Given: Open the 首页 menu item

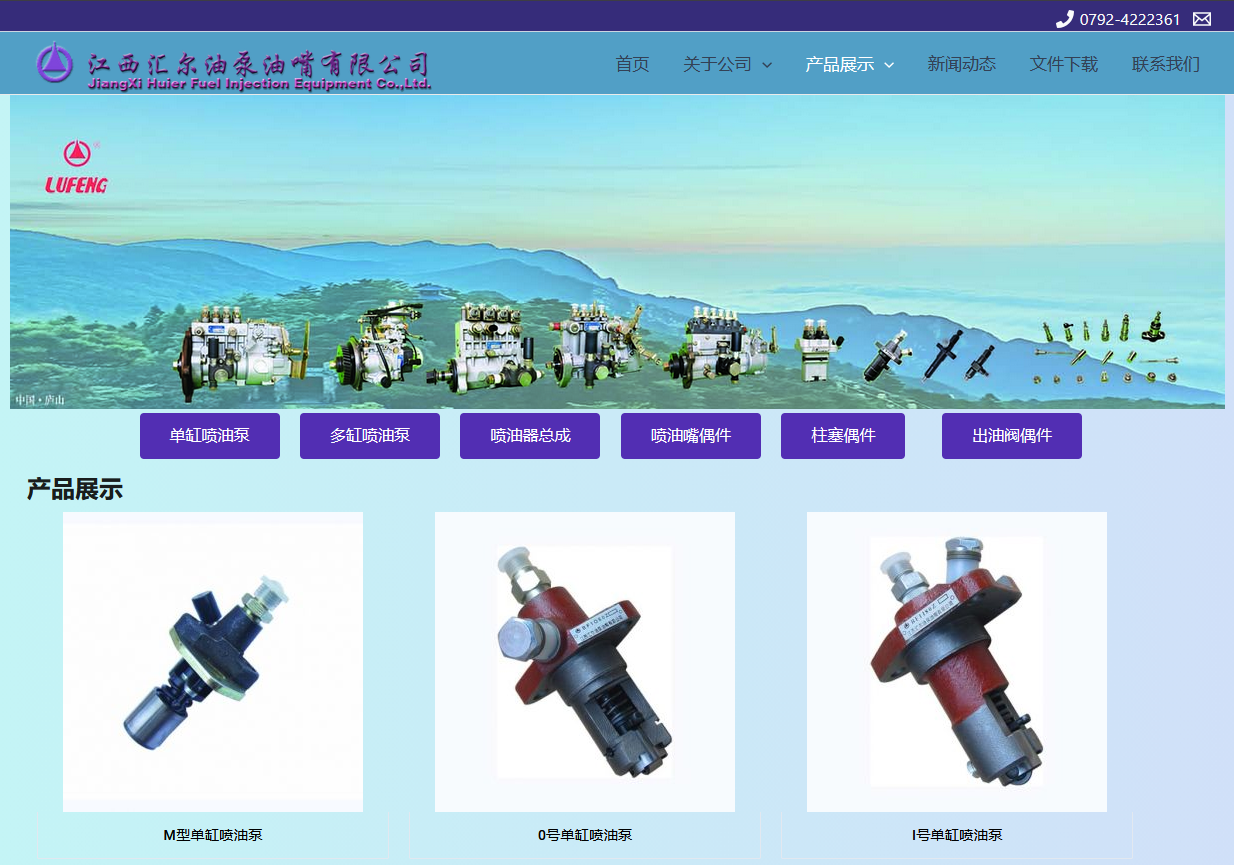Looking at the screenshot, I should [632, 63].
